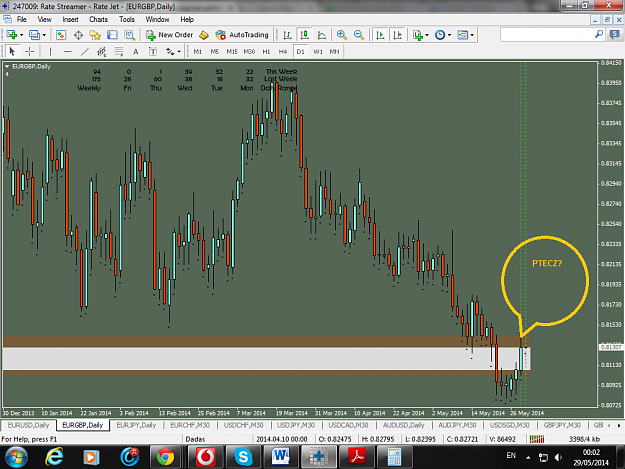Select the Horizontal Line tool
Screen dimensions: 625x469
click(x=67, y=51)
